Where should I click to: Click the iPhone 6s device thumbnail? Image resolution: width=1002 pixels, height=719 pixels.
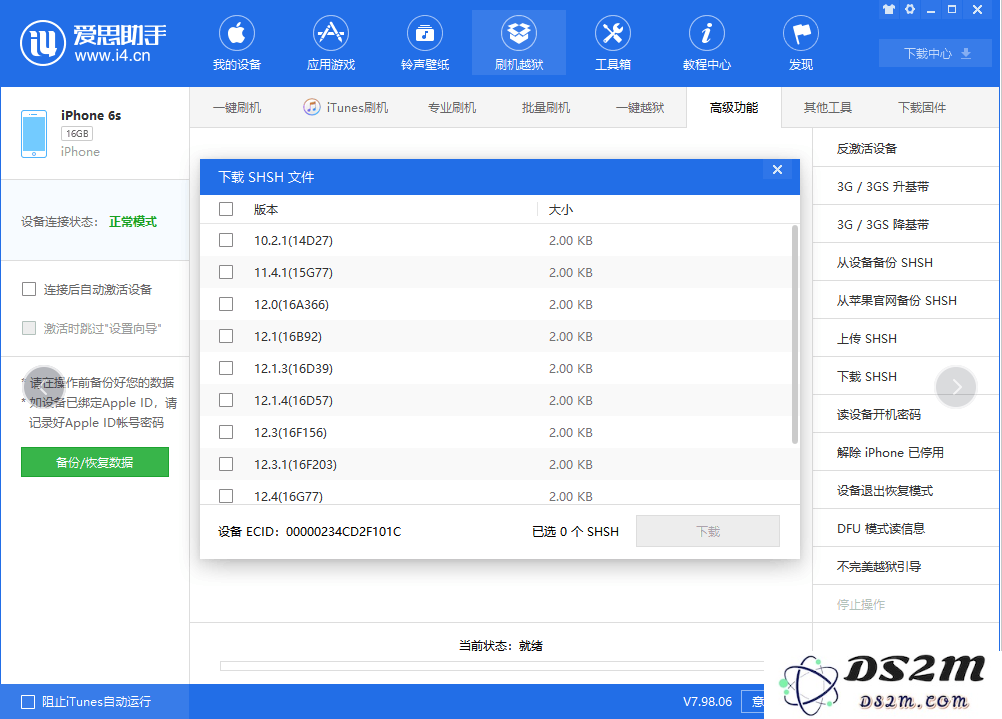[x=34, y=134]
